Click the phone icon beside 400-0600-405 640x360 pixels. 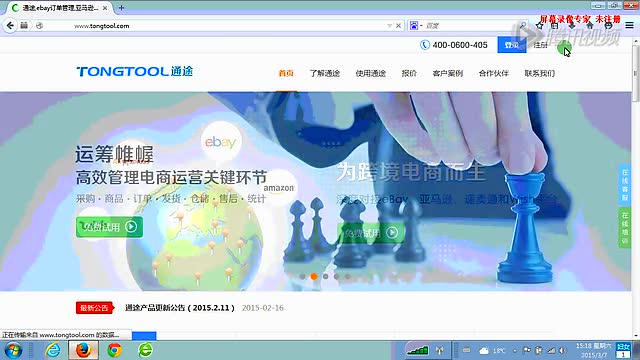(425, 45)
